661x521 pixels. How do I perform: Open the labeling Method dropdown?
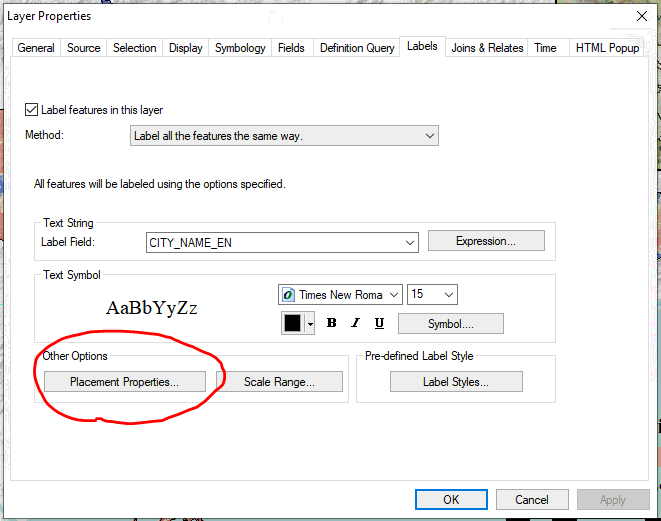coord(284,136)
